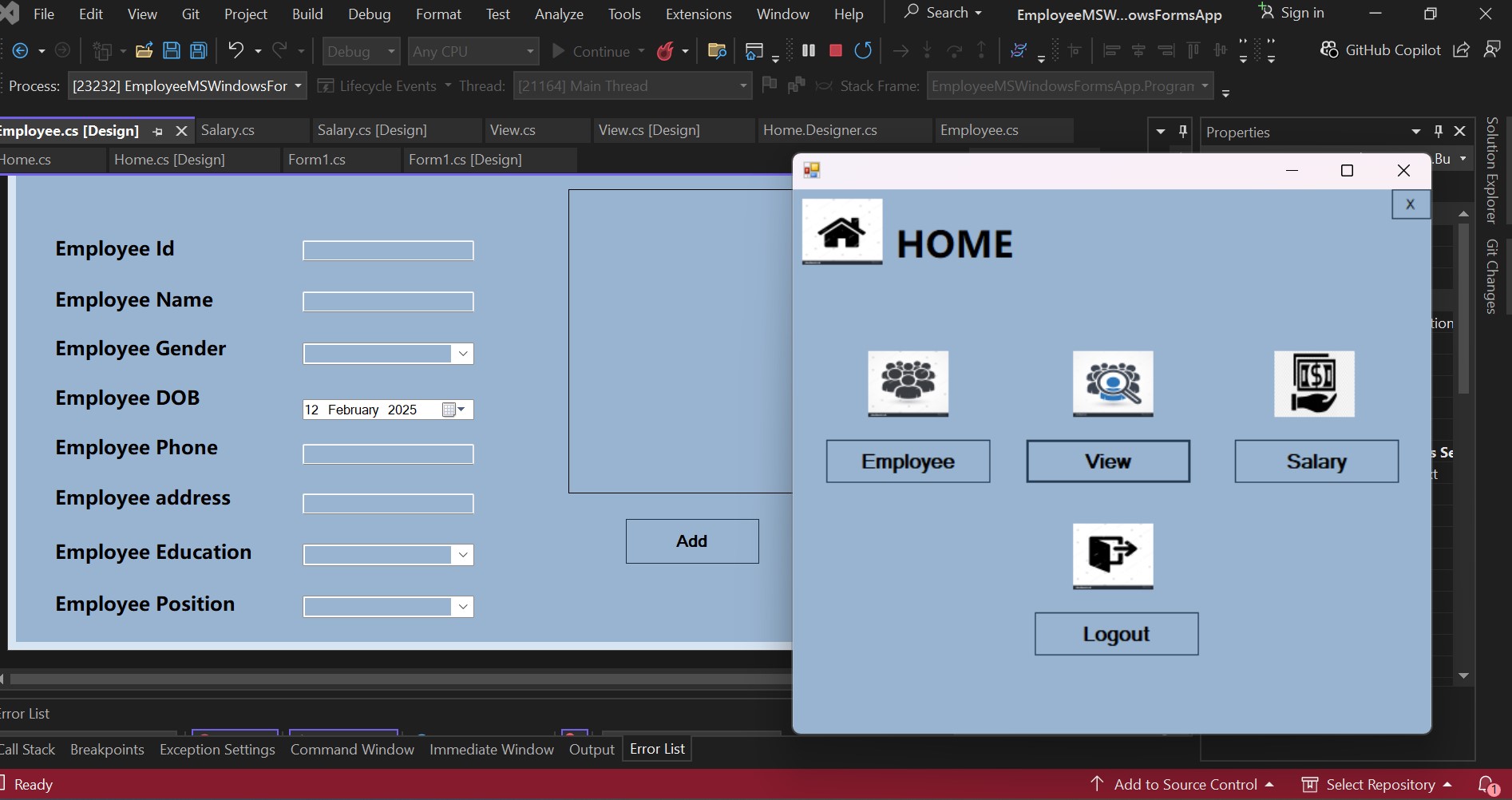Click the View button on Home form

[1107, 461]
